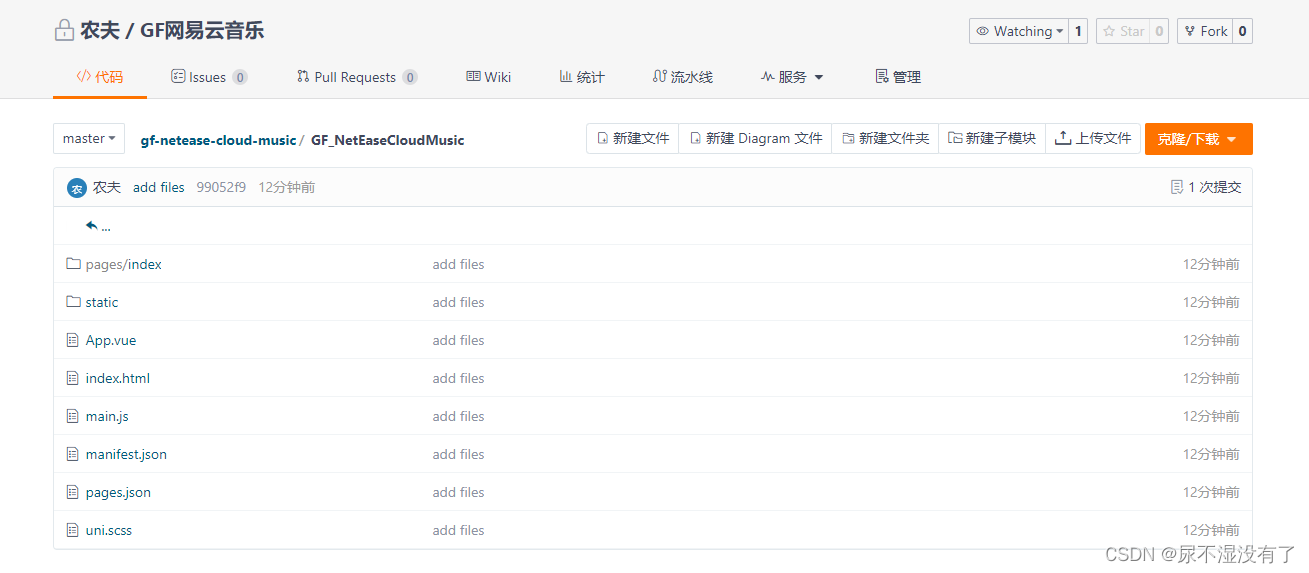
Task: Switch to the 代码 tab
Action: pos(100,77)
